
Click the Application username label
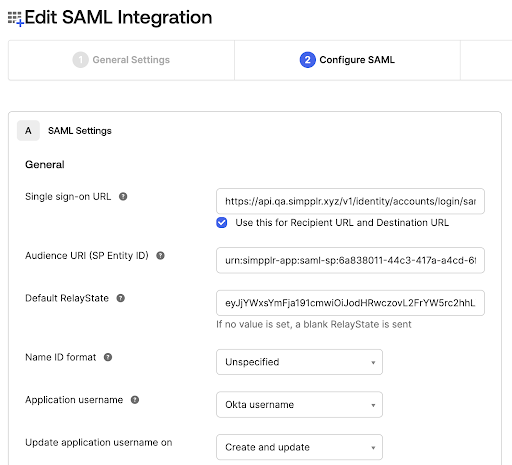click(74, 400)
